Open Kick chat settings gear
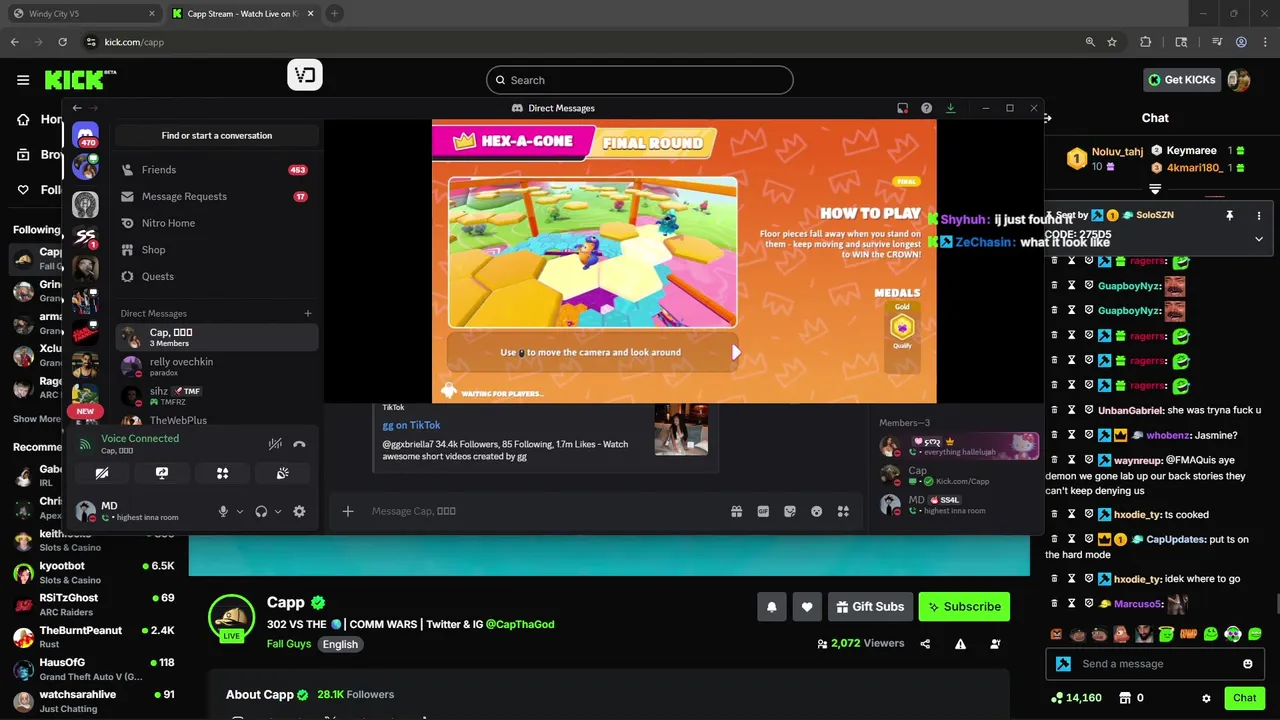1280x720 pixels. (x=1206, y=698)
